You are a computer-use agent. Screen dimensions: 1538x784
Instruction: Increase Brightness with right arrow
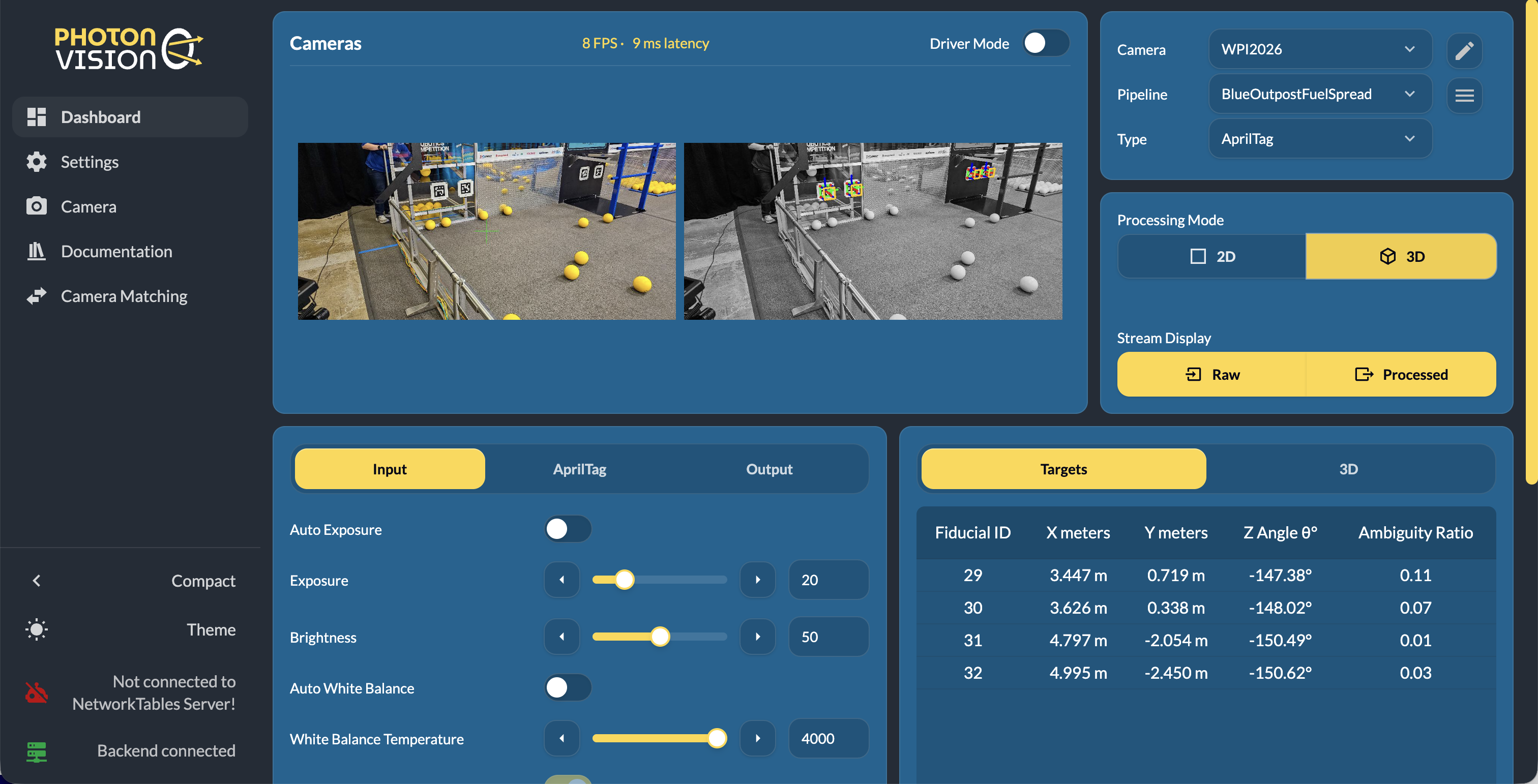758,637
